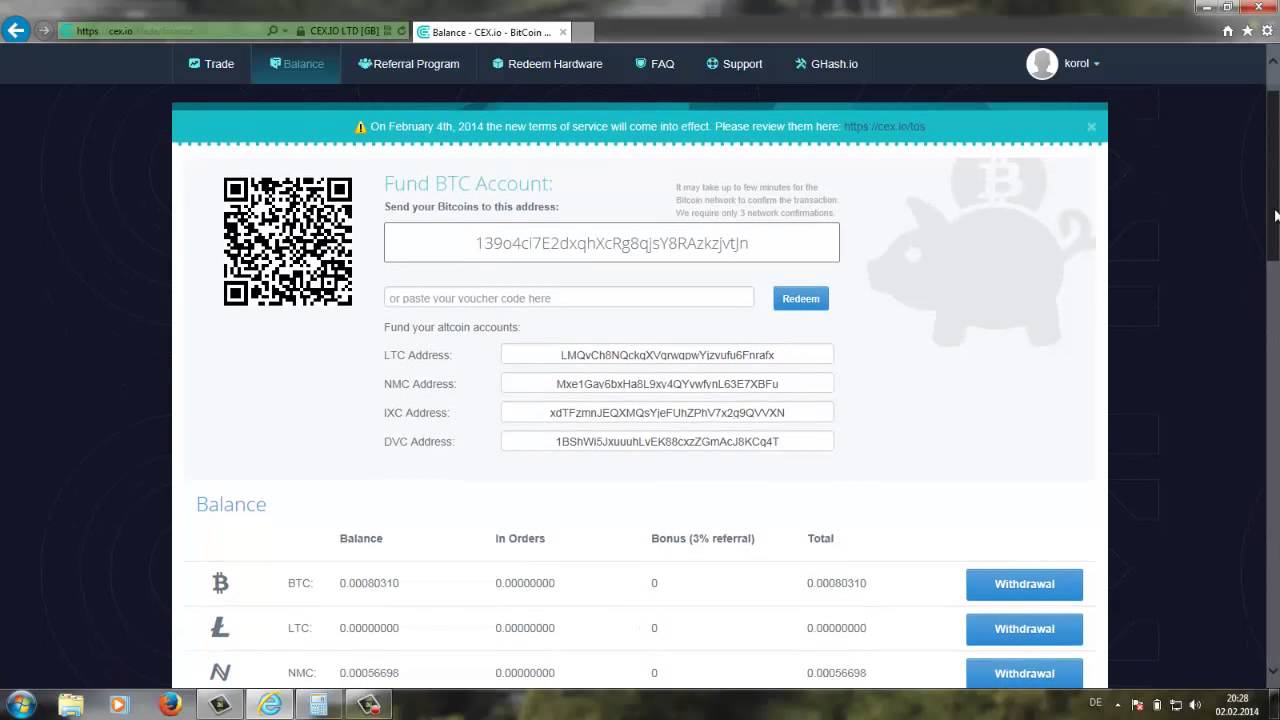The width and height of the screenshot is (1280, 720).
Task: Open the korol account dropdown
Action: point(1082,63)
